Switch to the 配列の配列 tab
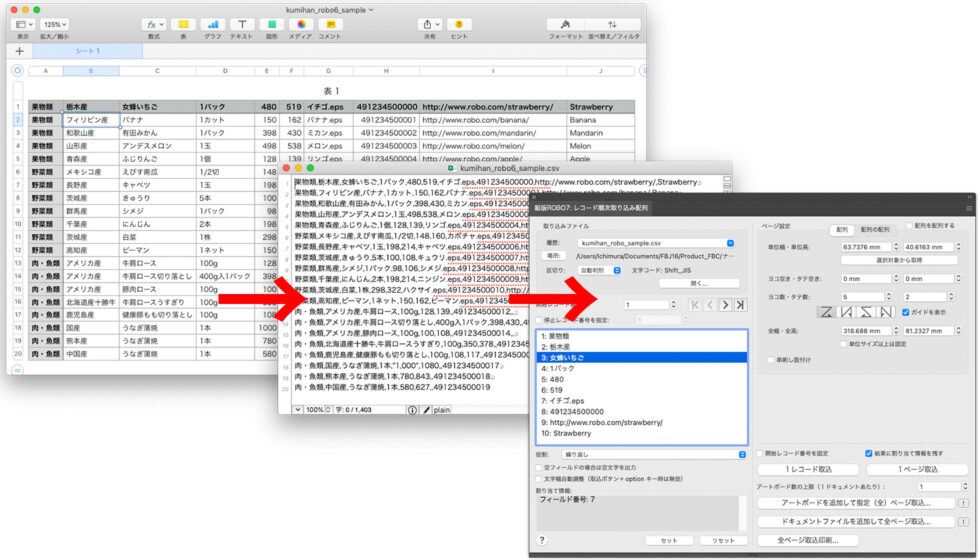Screen dimensions: 980x560 [x=875, y=229]
